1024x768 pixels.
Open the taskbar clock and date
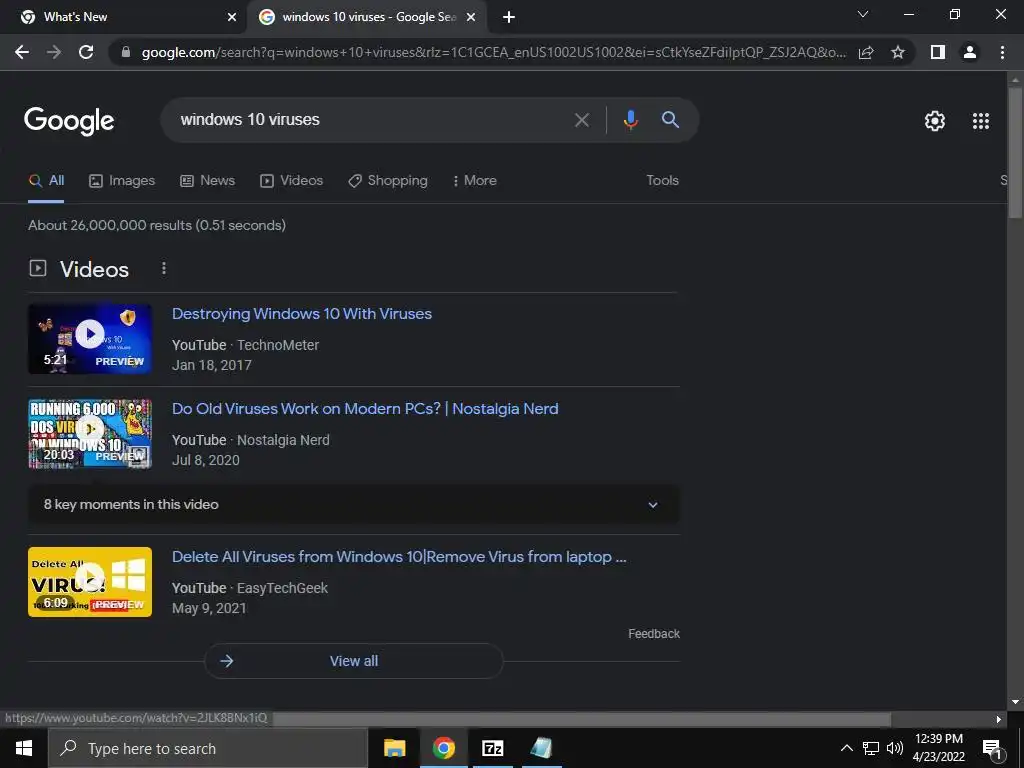tap(938, 748)
